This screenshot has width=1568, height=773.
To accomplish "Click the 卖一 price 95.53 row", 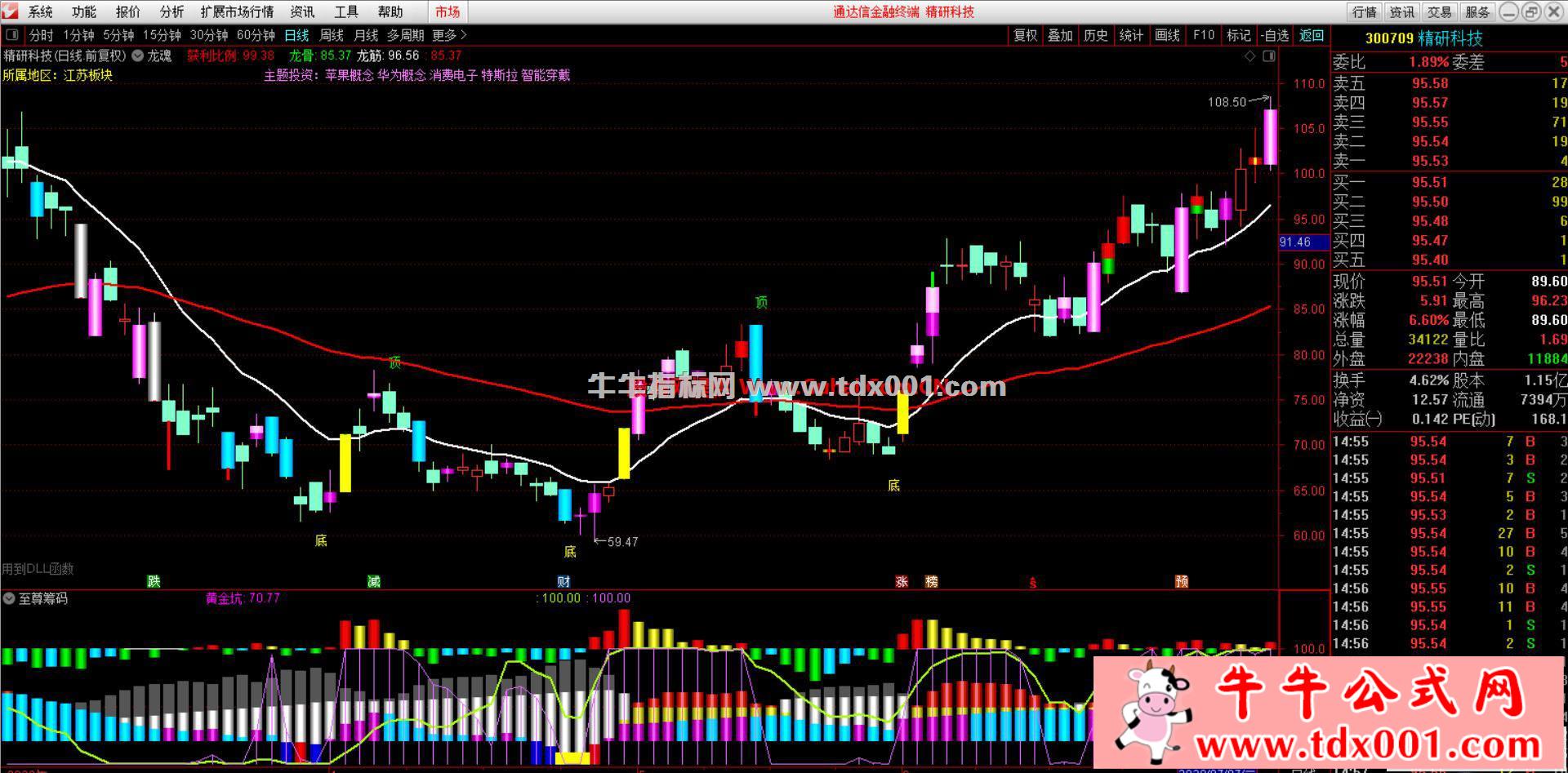I will (x=1450, y=161).
